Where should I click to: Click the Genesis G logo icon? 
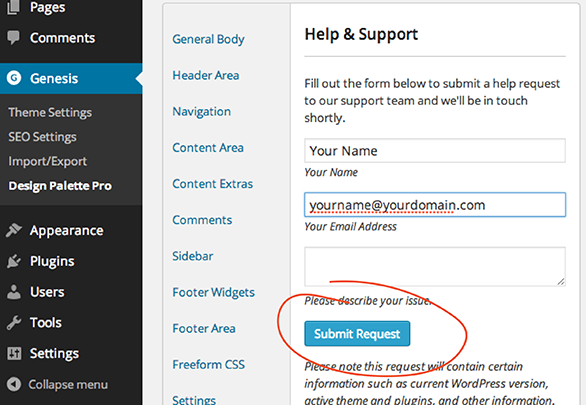coord(14,78)
